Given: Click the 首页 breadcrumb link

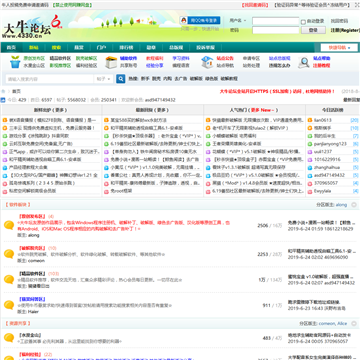Looking at the screenshot, I should point(16,91).
